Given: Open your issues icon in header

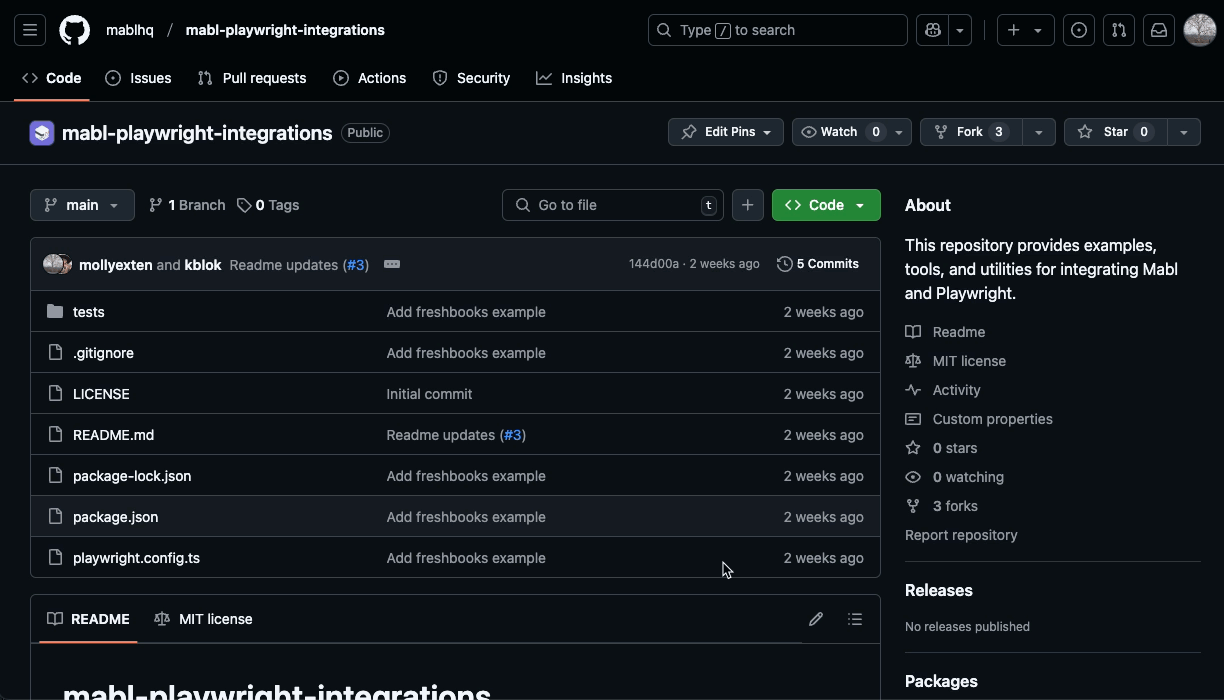Looking at the screenshot, I should pos(1079,30).
